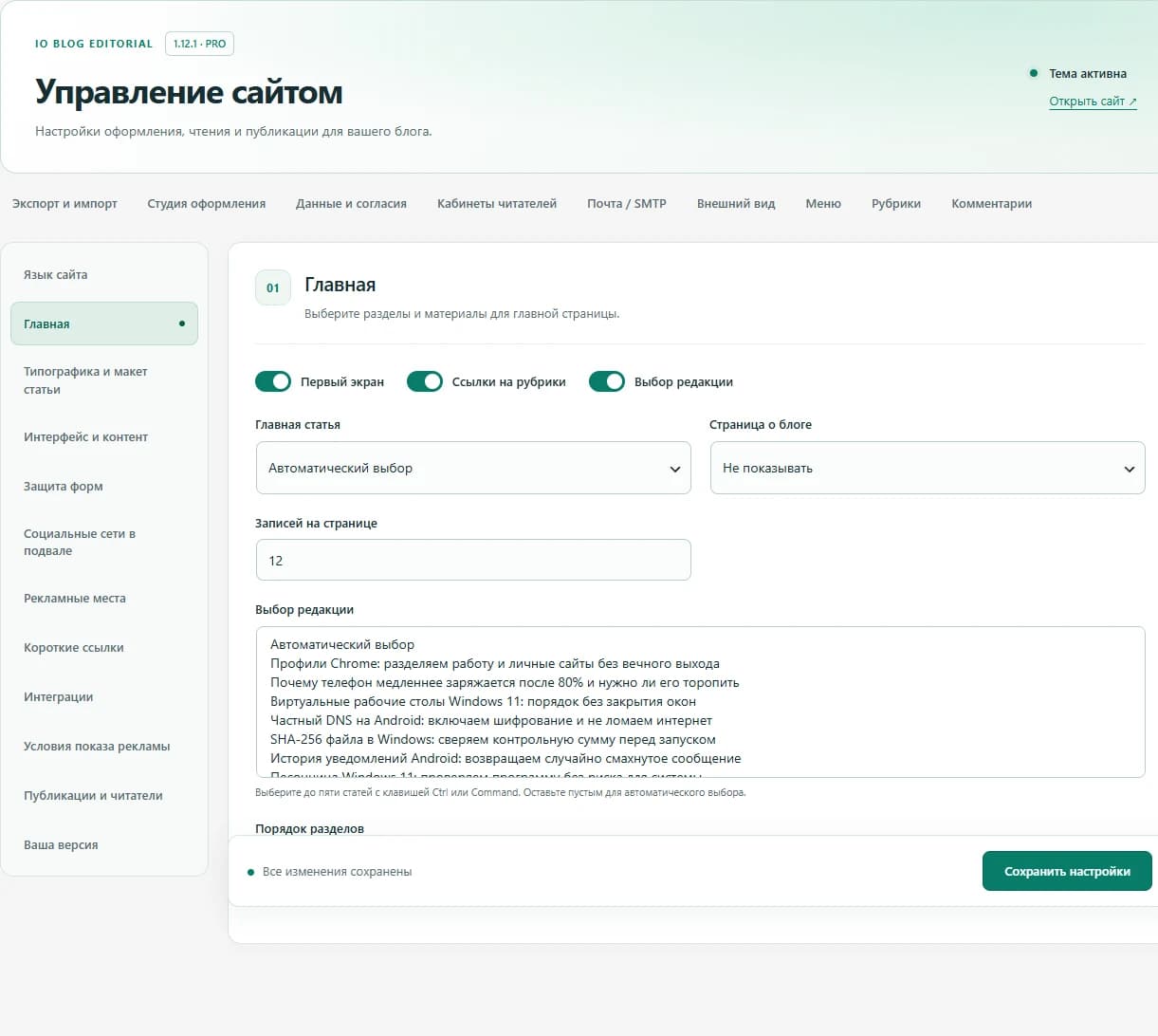The image size is (1158, 1036).
Task: Open the Рубрики tab
Action: pos(896,203)
